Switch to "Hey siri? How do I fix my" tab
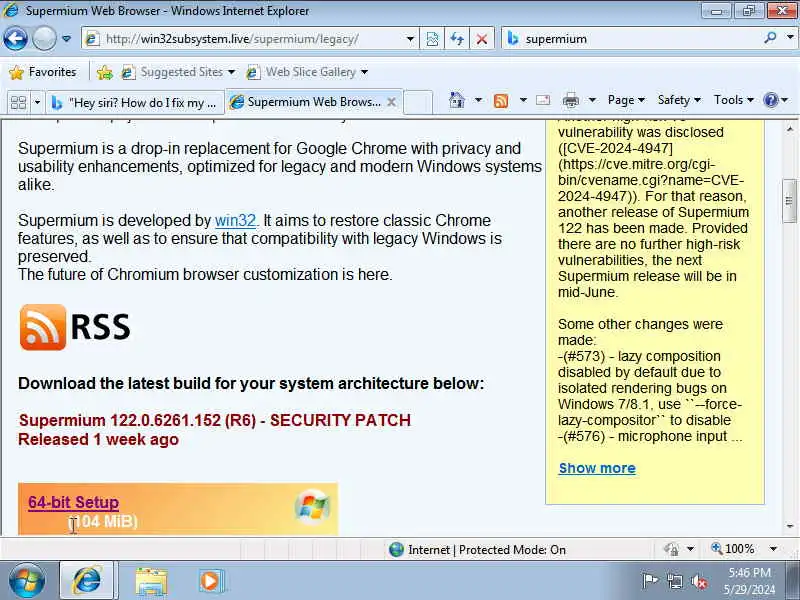Image resolution: width=800 pixels, height=600 pixels. tap(135, 103)
